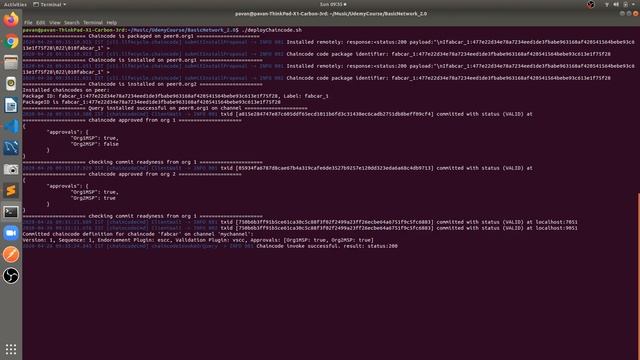Launch Postman from the dock
Screen dimensions: 640x360
(x=11, y=254)
